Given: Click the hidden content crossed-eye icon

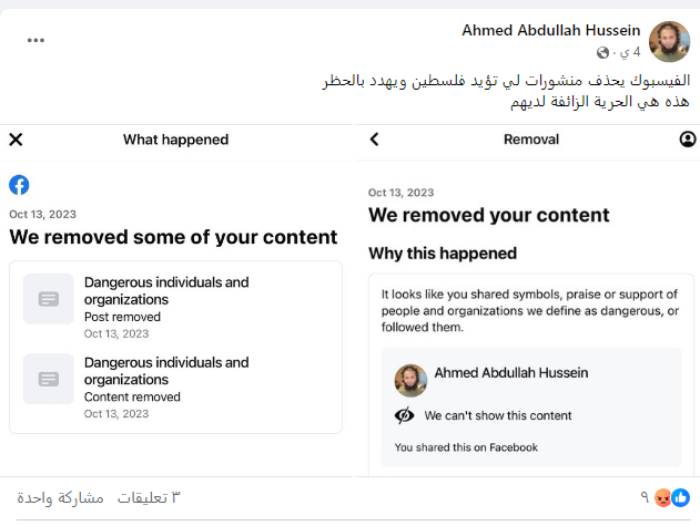Looking at the screenshot, I should point(405,415).
